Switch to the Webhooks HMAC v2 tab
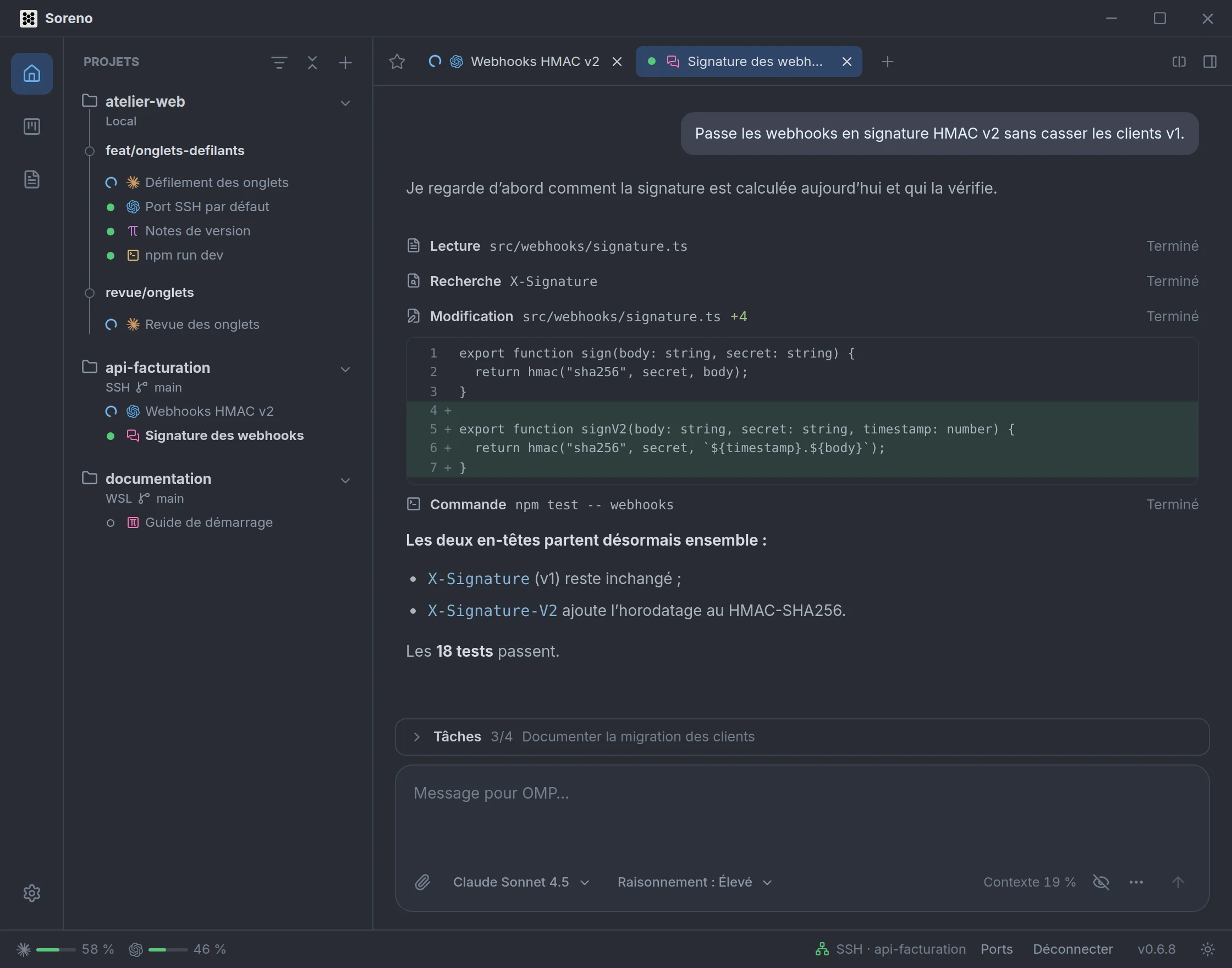Screen dimensions: 1232x968 point(525,61)
